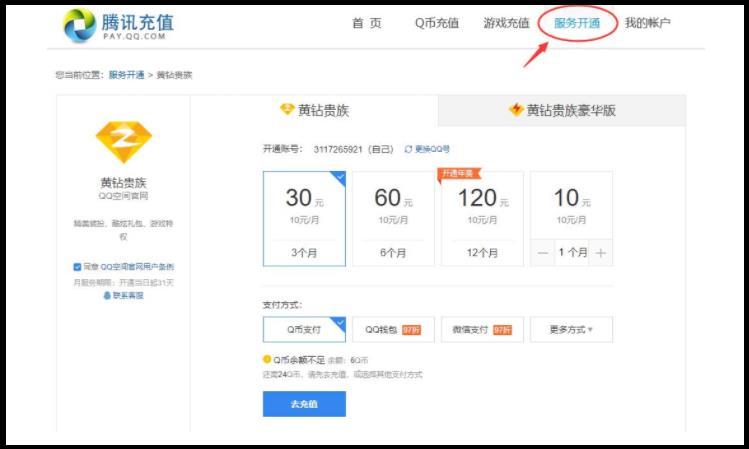Open the 服务开通 navigation item
749x449 pixels.
pyautogui.click(x=577, y=23)
